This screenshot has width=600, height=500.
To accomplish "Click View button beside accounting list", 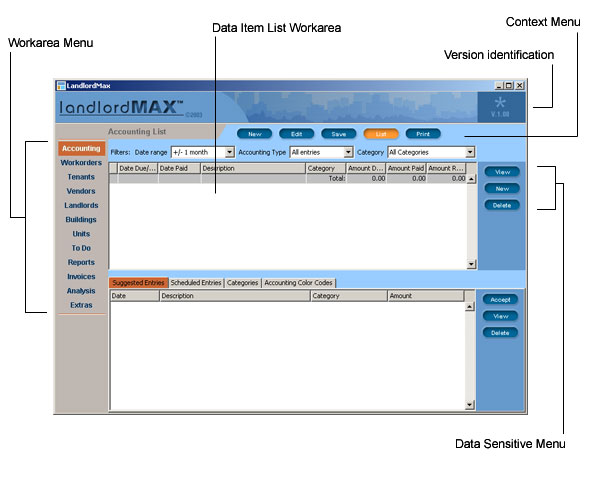I will tap(502, 172).
